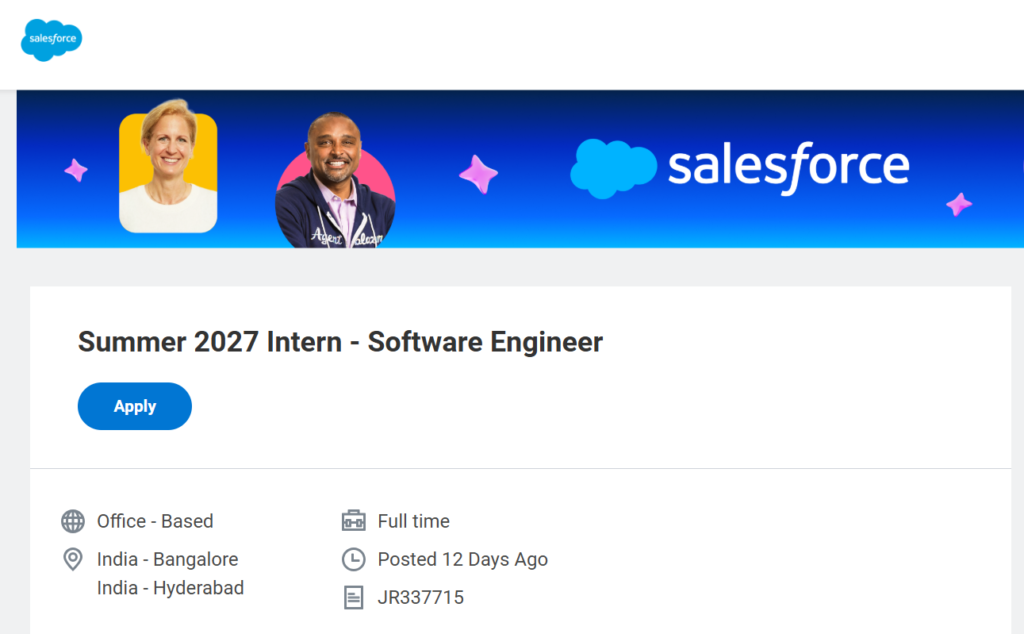Click the pink star at banner's right
1024x634 pixels.
(x=959, y=204)
